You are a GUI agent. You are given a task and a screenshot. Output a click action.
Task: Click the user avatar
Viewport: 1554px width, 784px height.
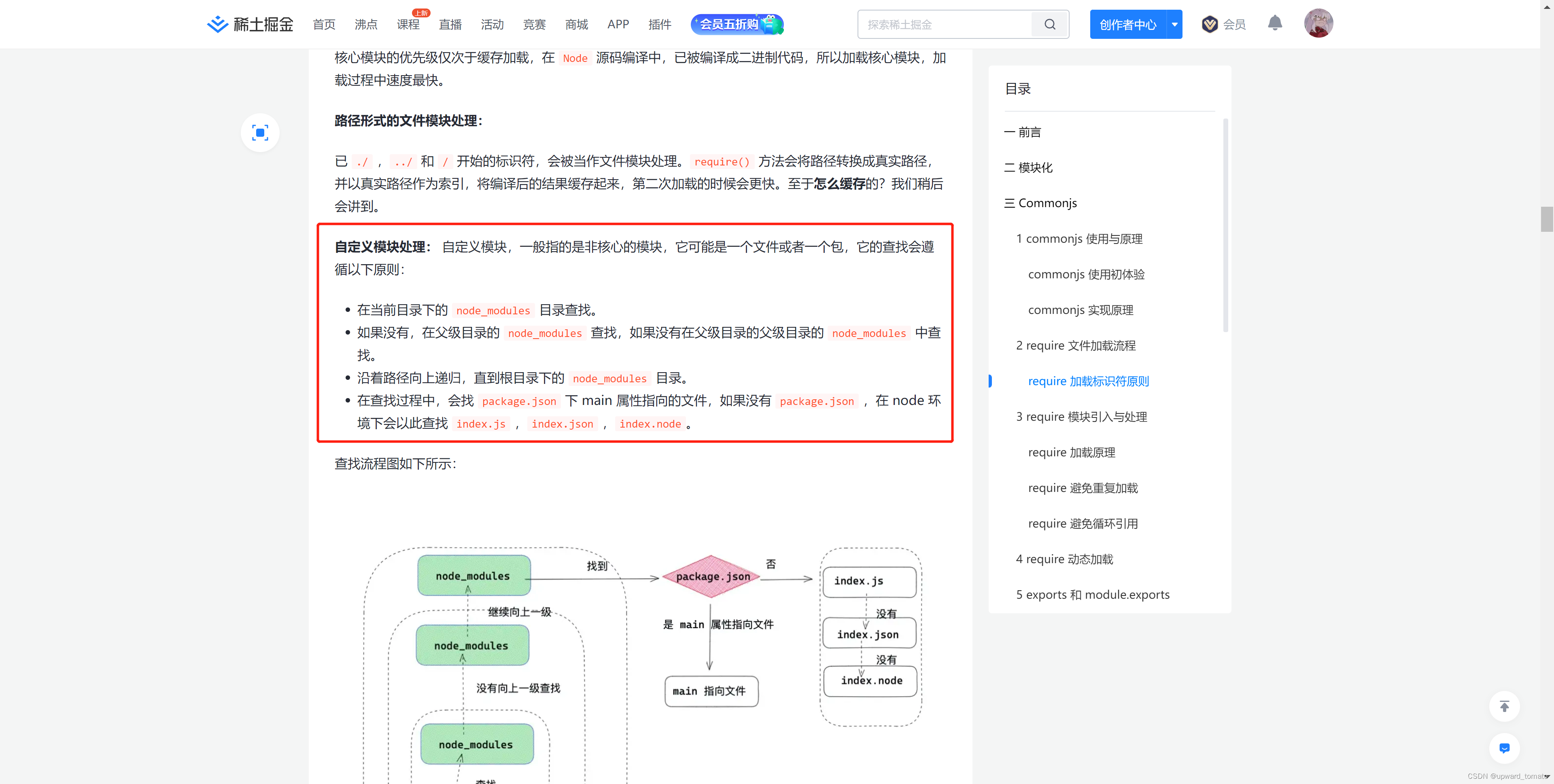click(1318, 23)
